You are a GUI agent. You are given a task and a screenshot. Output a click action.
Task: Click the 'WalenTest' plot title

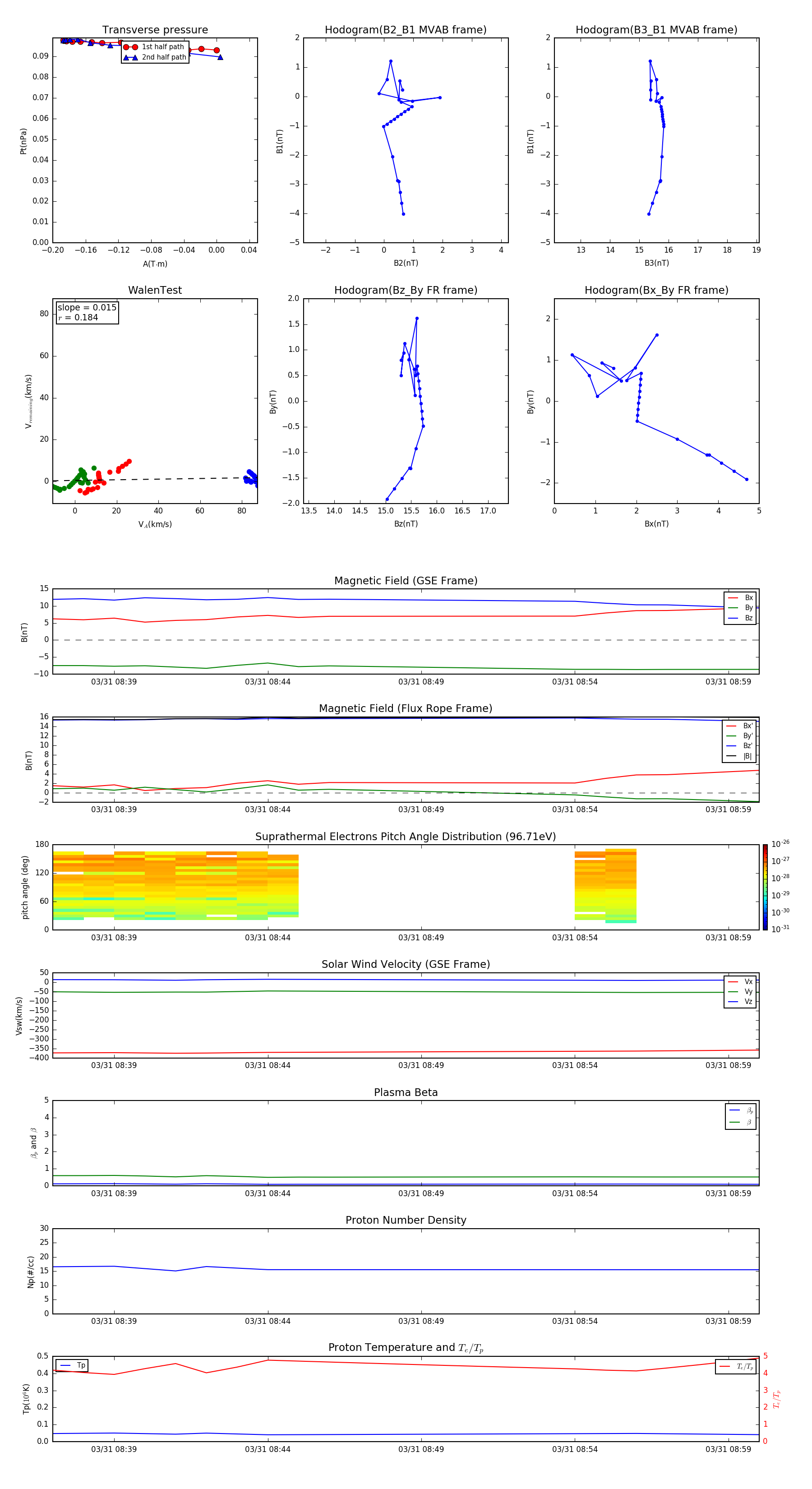pyautogui.click(x=155, y=290)
